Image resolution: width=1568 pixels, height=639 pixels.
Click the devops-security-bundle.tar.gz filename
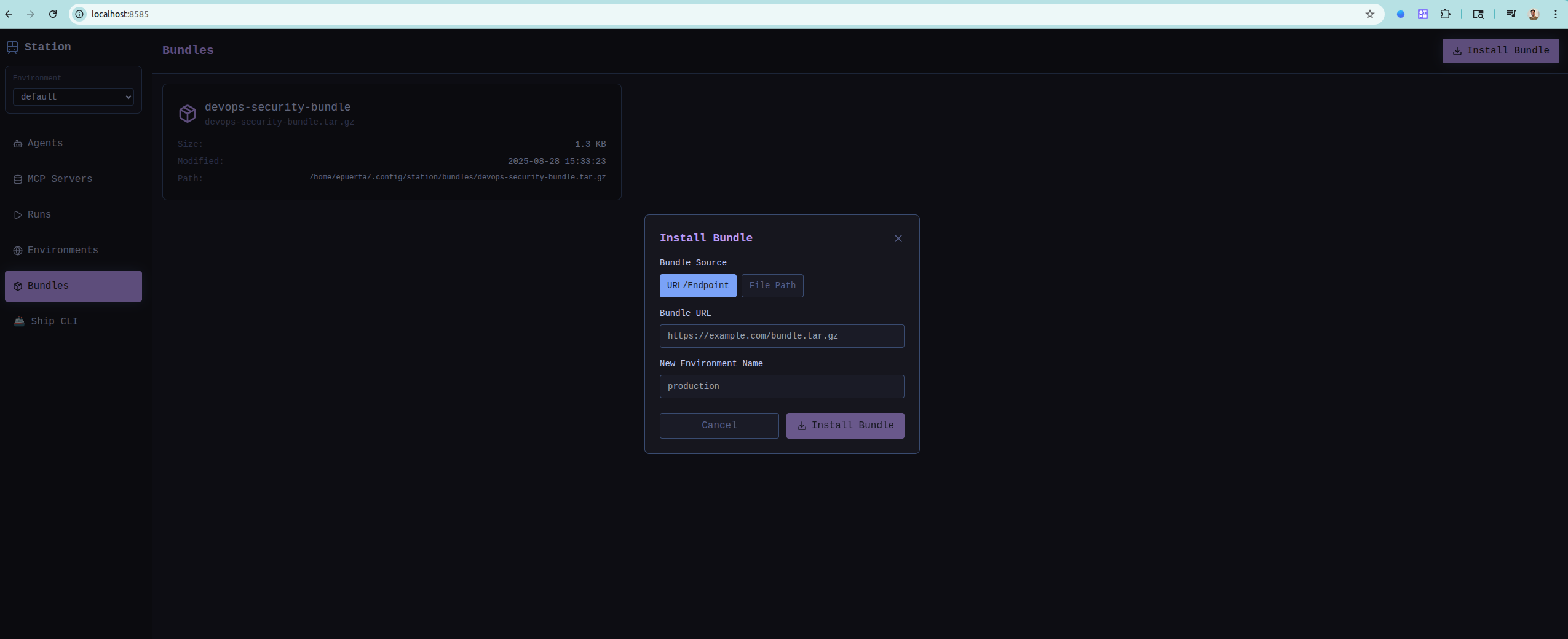coord(279,122)
